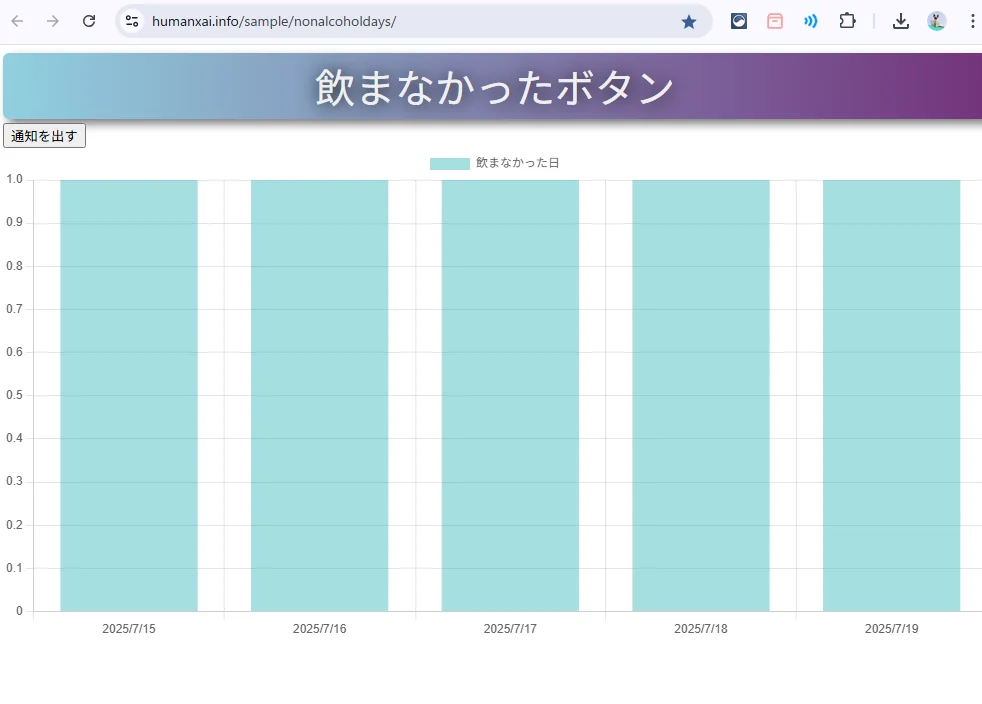
Task: Click the bar for 2025/7/19
Action: pos(891,395)
